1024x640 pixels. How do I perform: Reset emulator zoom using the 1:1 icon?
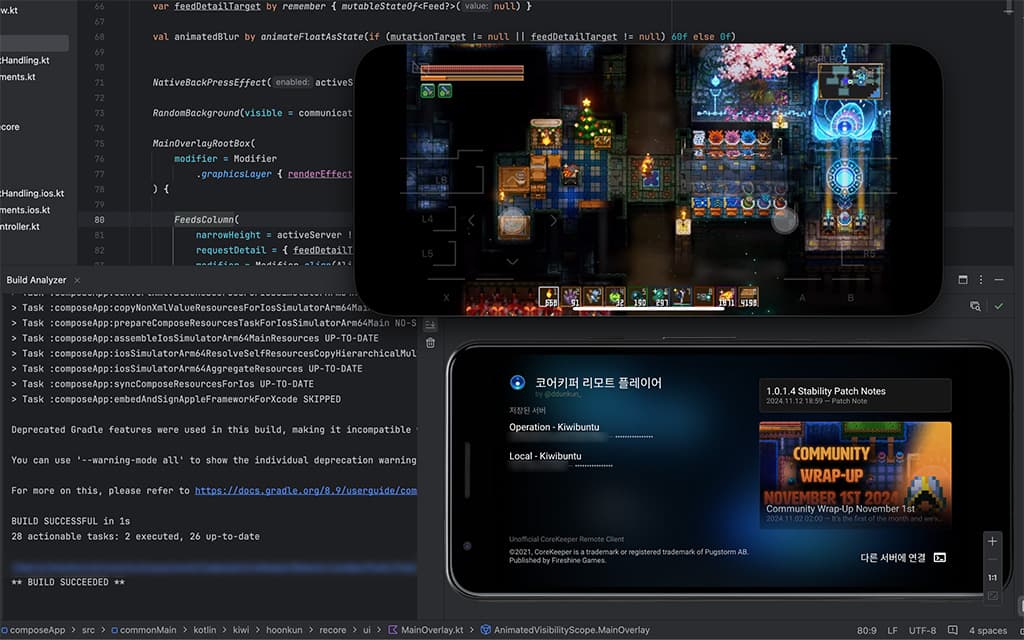(991, 576)
